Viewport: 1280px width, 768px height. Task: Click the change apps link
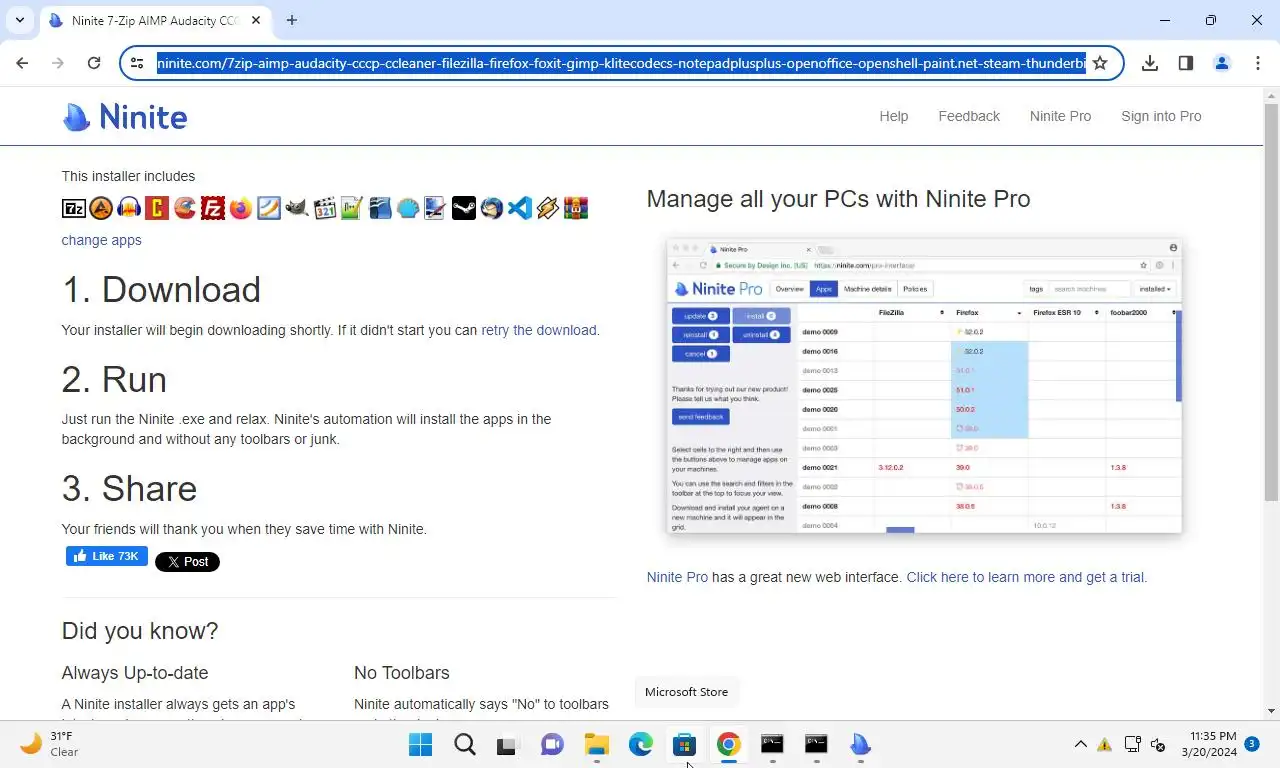[x=102, y=240]
